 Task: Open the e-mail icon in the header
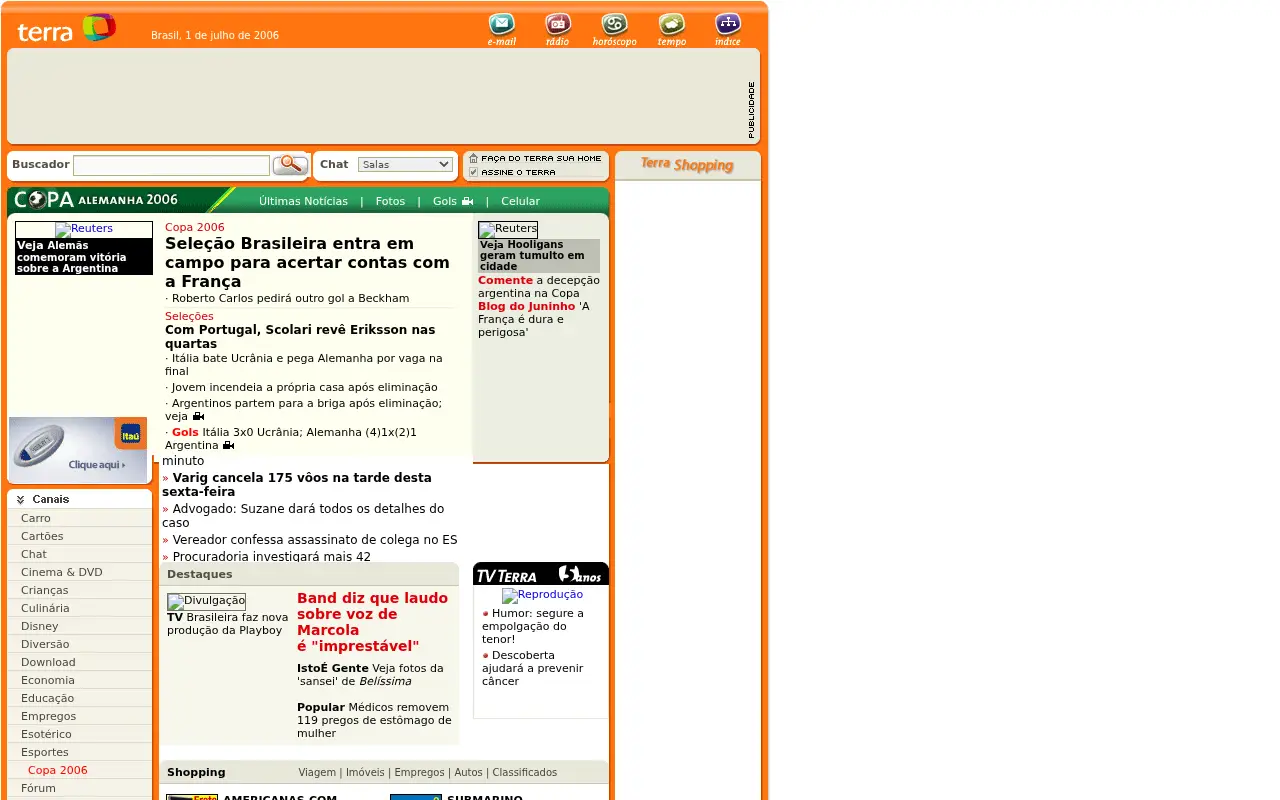click(502, 29)
